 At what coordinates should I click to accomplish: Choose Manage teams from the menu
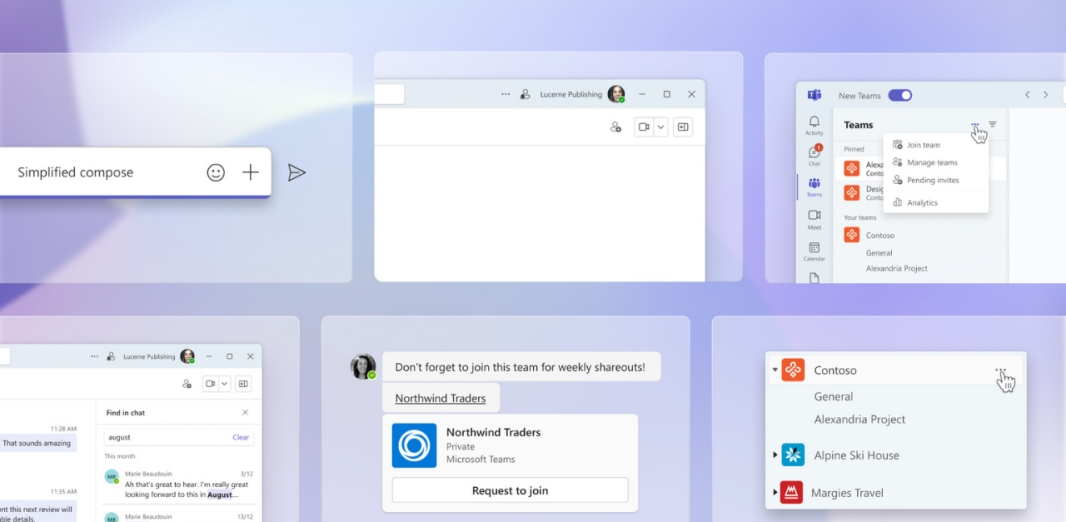(935, 162)
